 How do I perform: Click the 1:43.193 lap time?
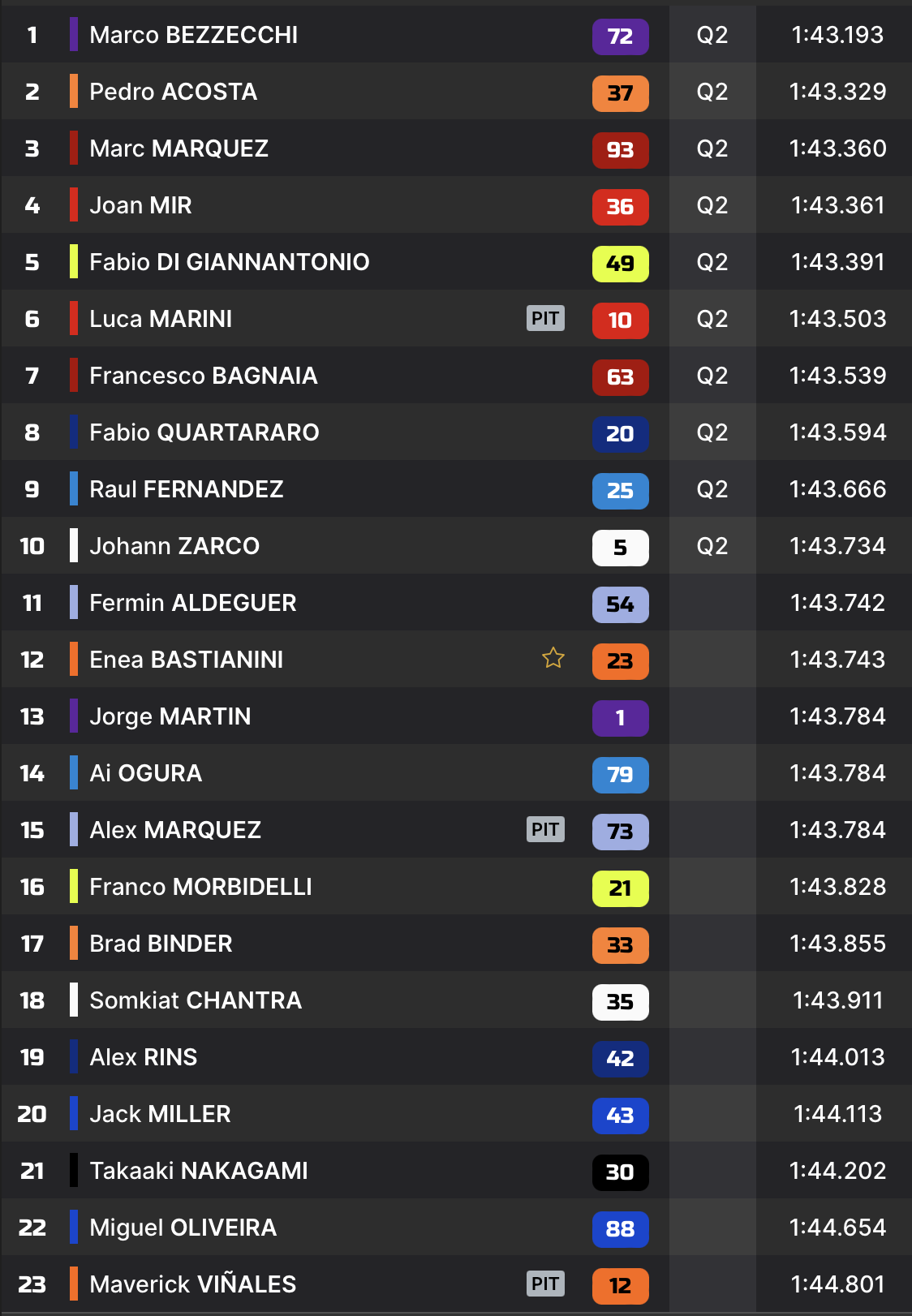pos(837,35)
